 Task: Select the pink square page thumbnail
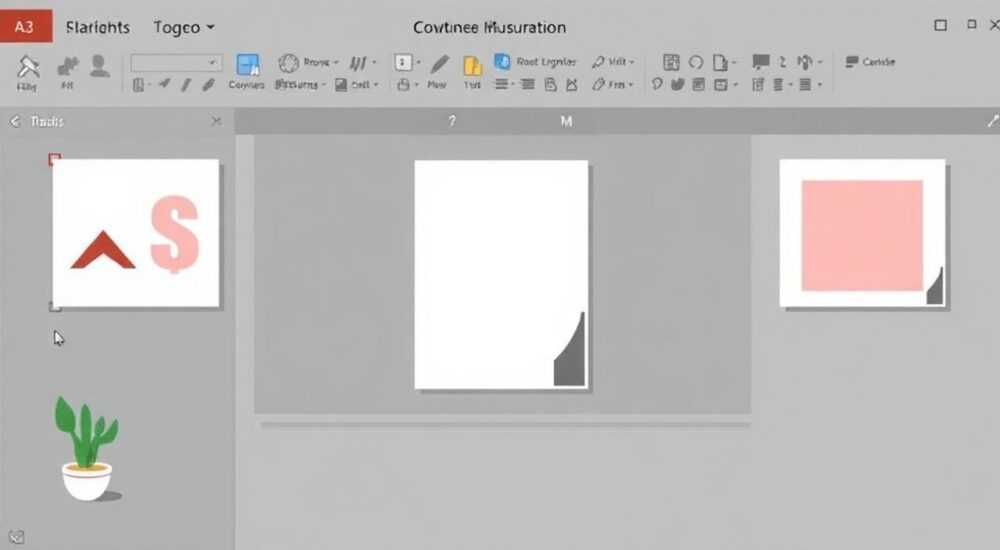[x=862, y=233]
